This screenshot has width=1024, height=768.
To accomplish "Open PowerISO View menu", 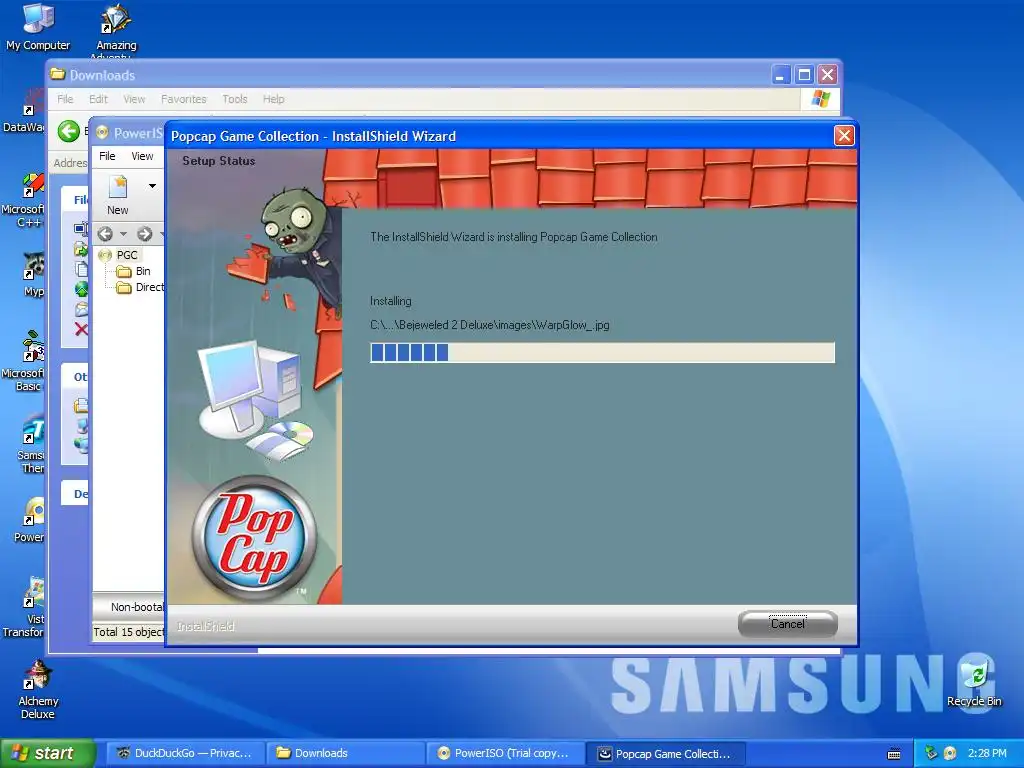I will 142,156.
